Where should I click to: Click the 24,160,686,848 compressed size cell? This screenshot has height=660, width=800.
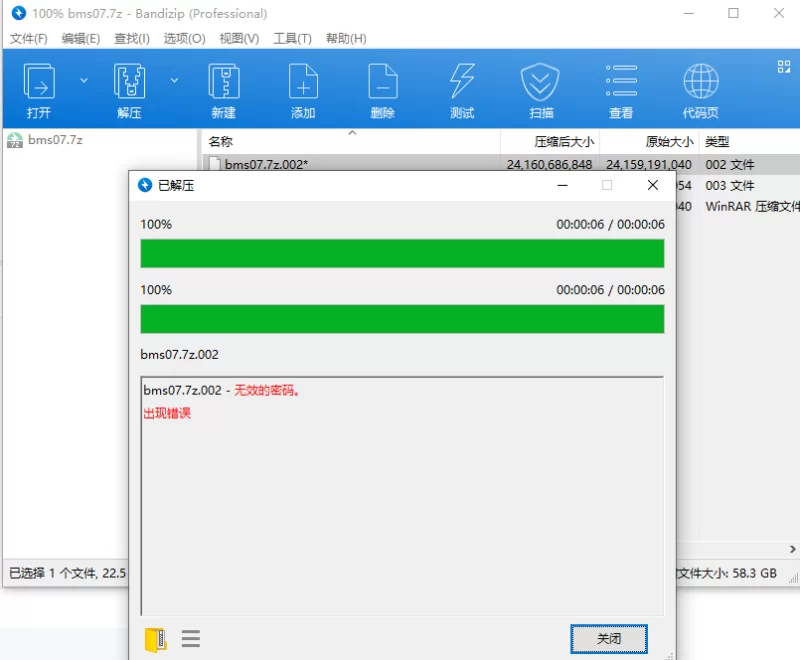[549, 165]
